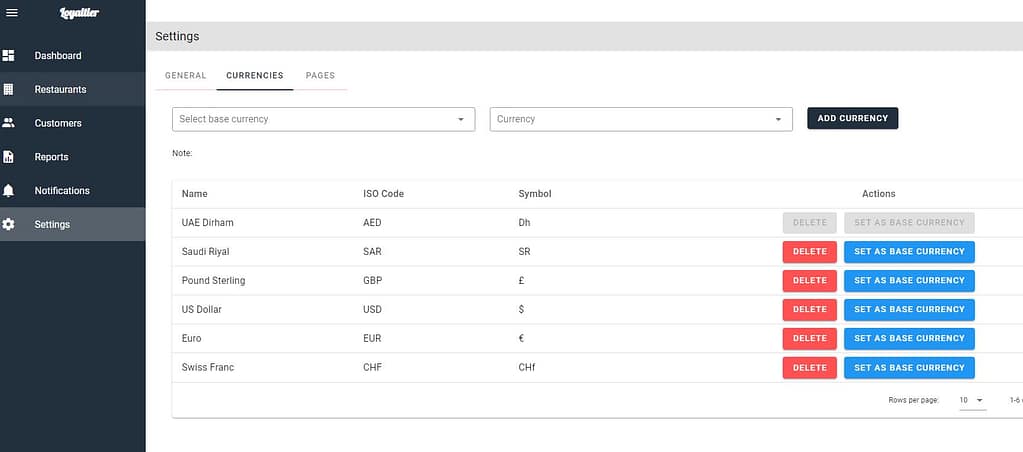Image resolution: width=1023 pixels, height=452 pixels.
Task: Click the Restaurants building icon
Action: (x=9, y=89)
